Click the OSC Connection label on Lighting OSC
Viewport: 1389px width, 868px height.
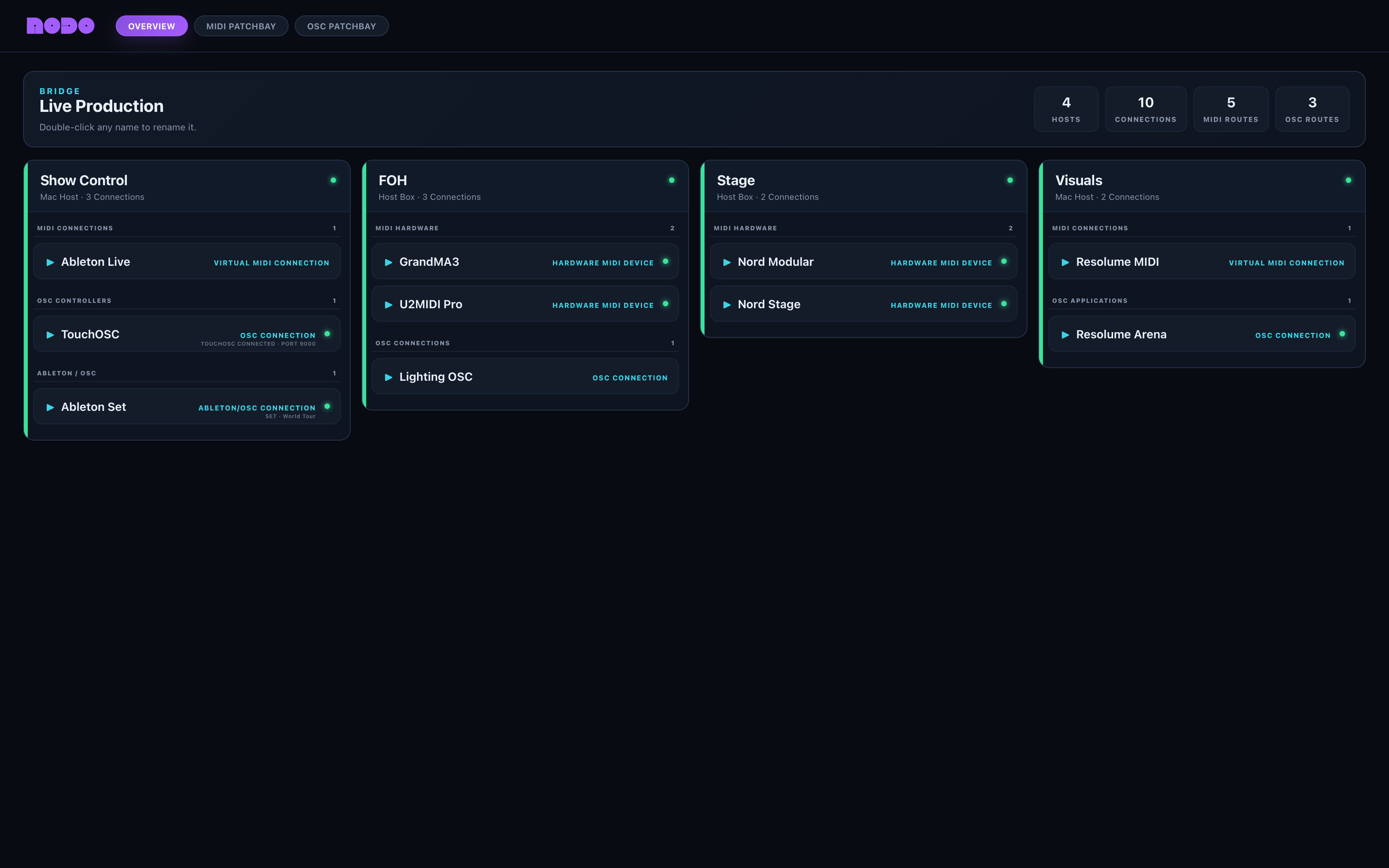pyautogui.click(x=630, y=378)
